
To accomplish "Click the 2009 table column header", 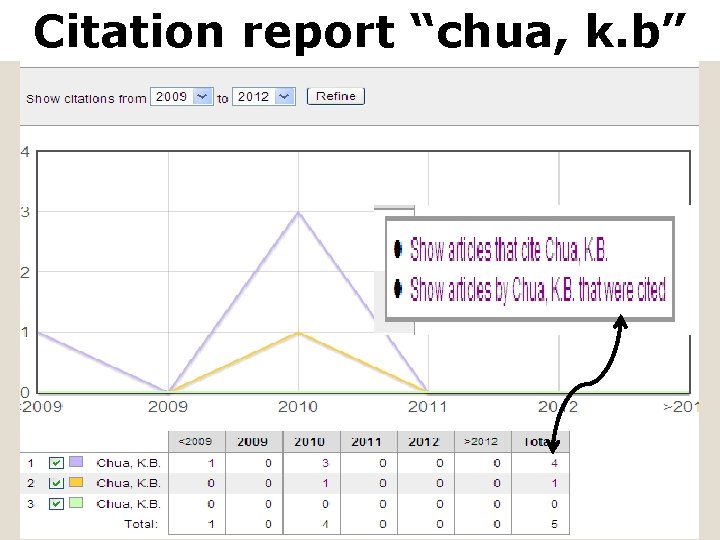I will pyautogui.click(x=254, y=442).
